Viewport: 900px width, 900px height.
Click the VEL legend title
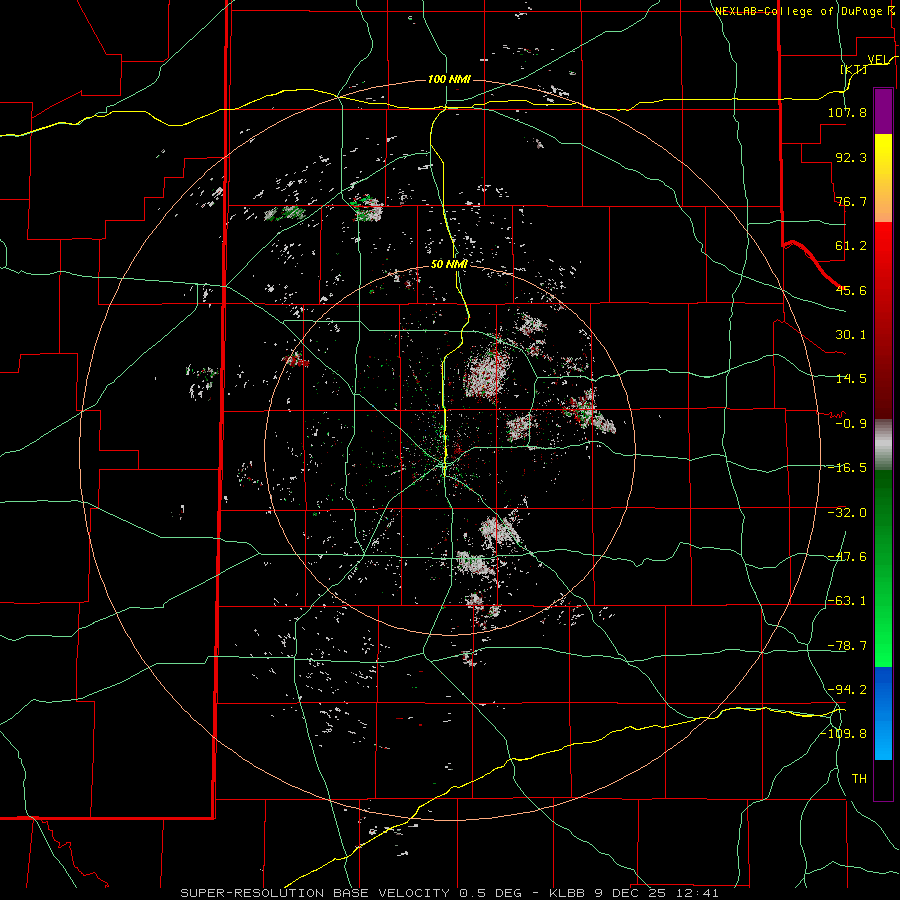point(878,59)
